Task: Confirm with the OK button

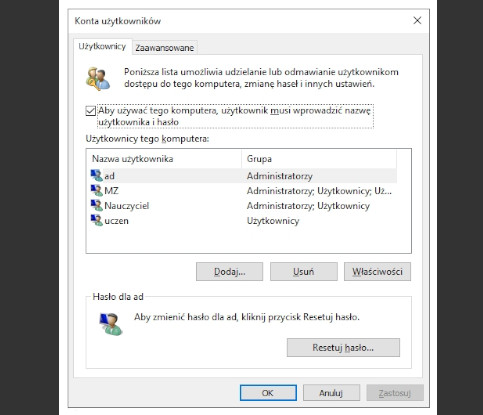Action: tap(268, 393)
